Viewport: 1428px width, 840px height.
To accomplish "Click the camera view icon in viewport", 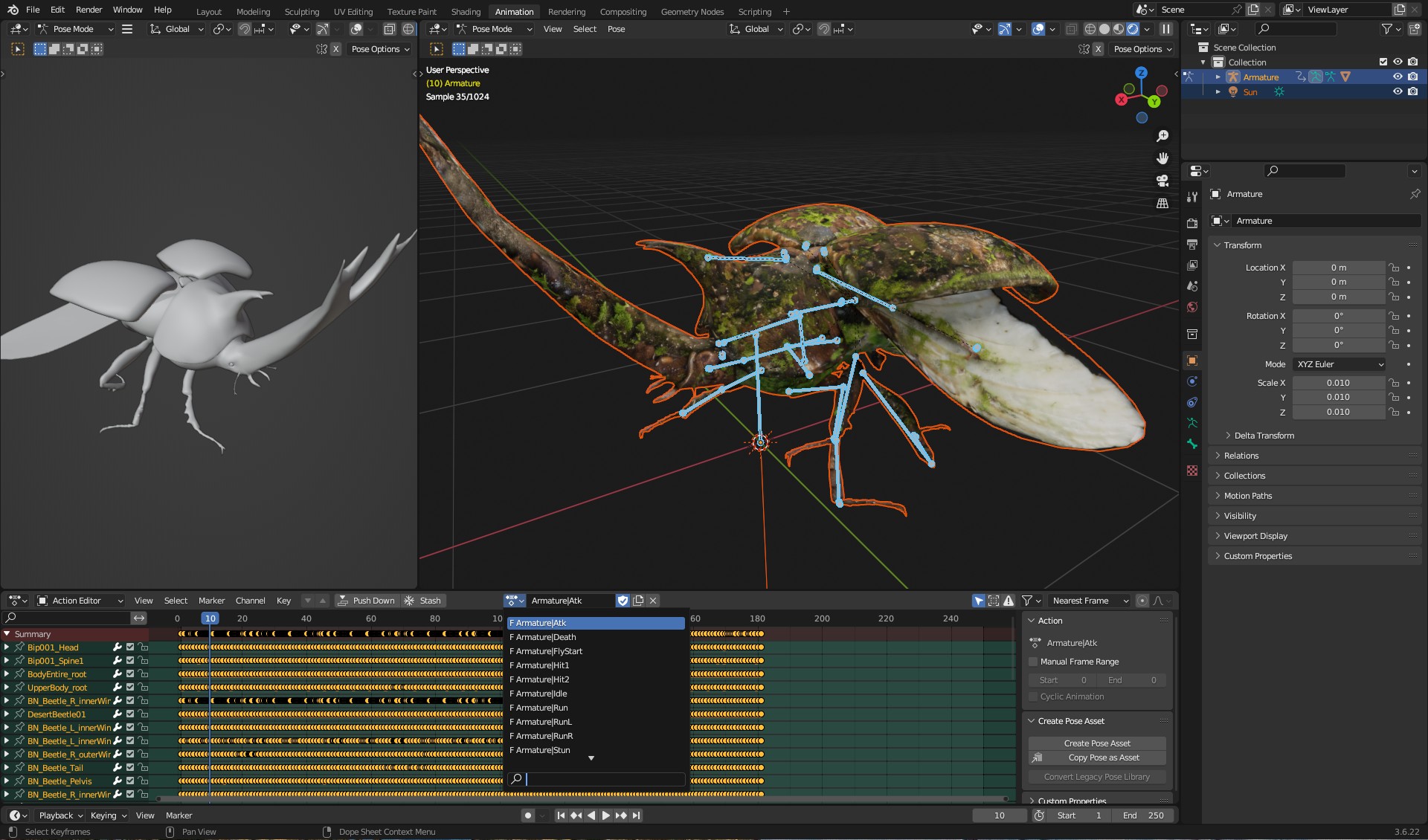I will point(1162,181).
